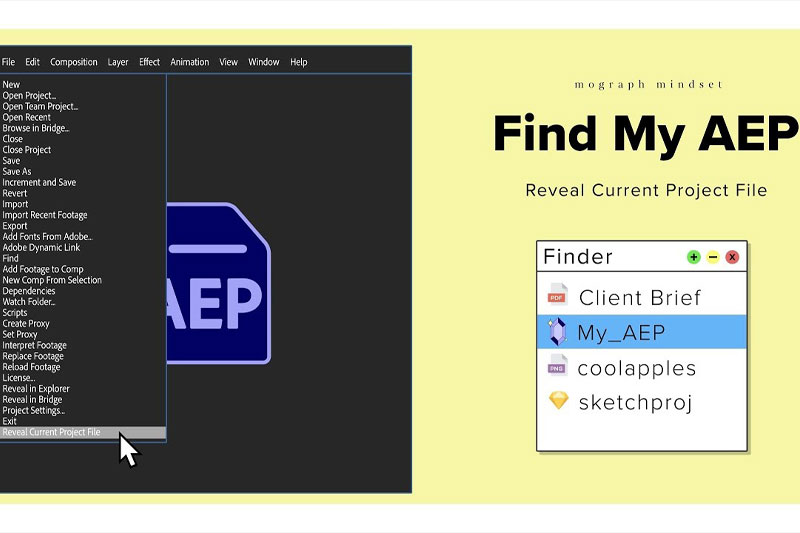
Task: Select the sketchproj file name
Action: pyautogui.click(x=635, y=403)
